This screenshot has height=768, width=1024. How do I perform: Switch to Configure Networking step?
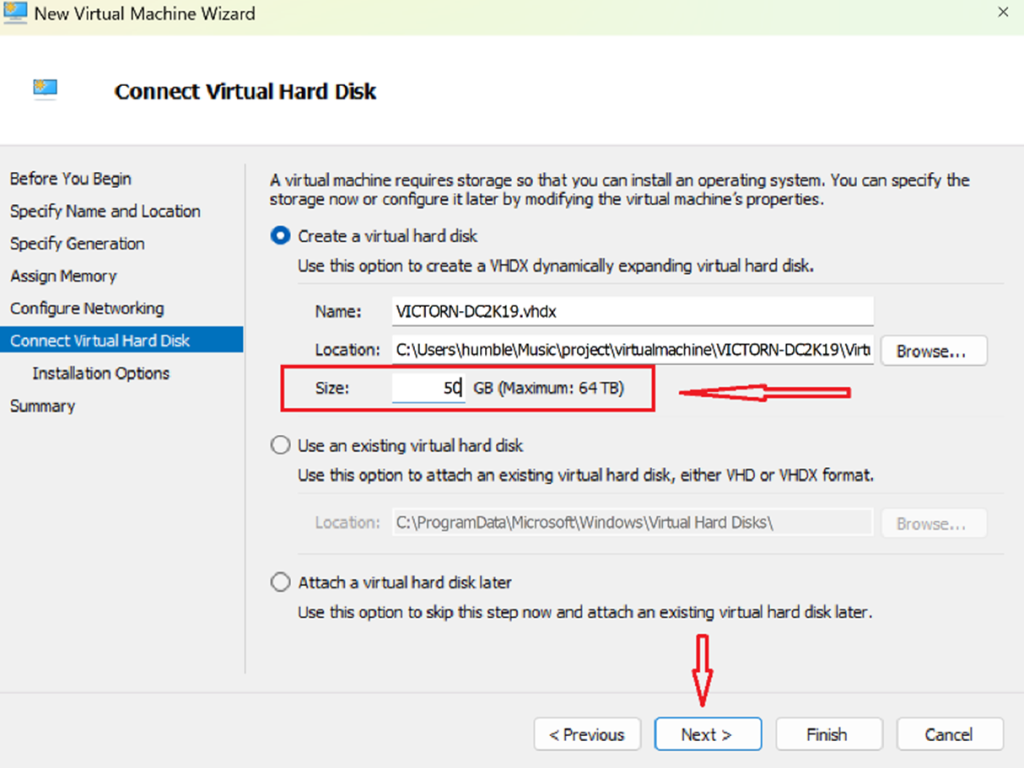point(87,308)
